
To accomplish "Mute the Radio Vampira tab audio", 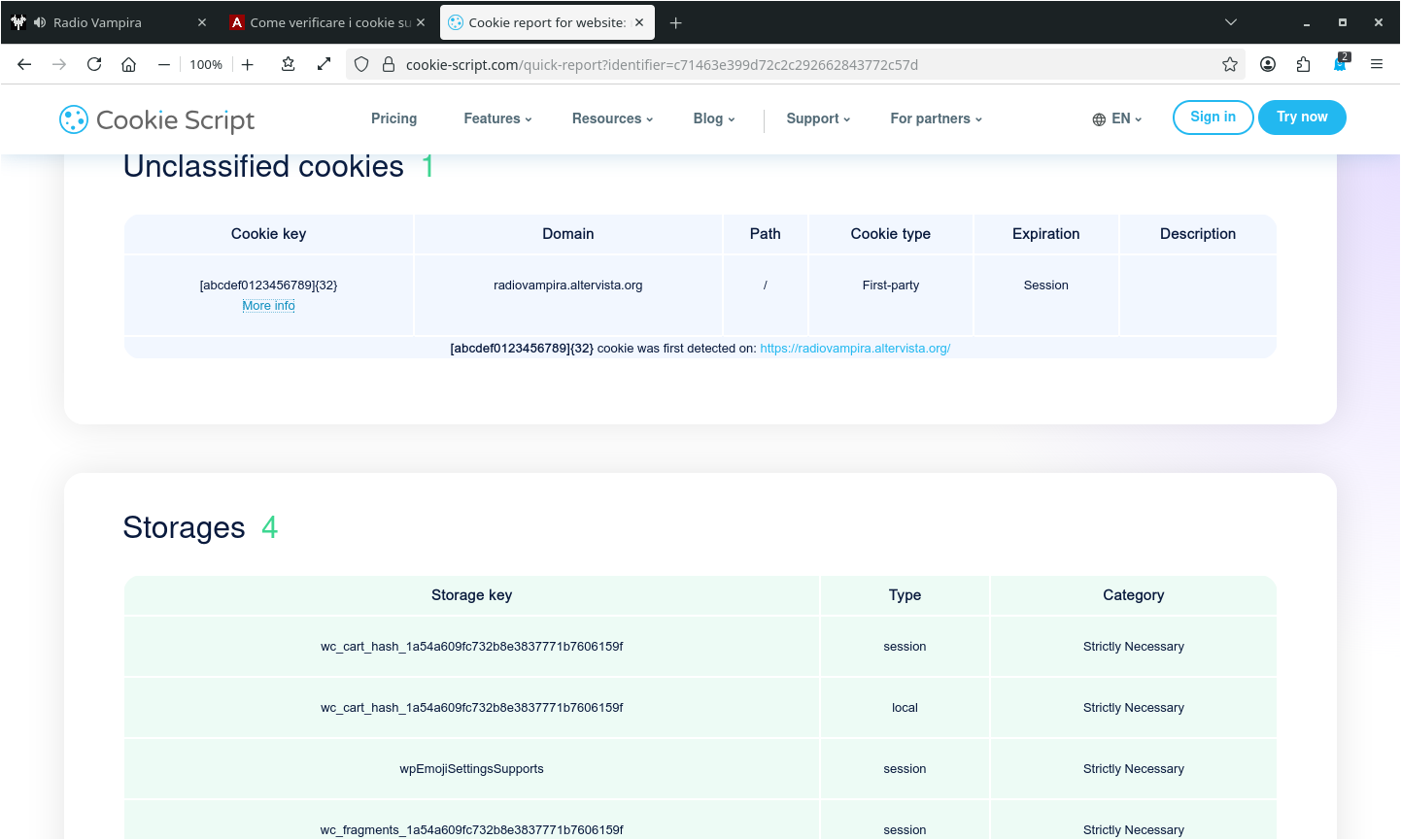I will click(x=40, y=22).
